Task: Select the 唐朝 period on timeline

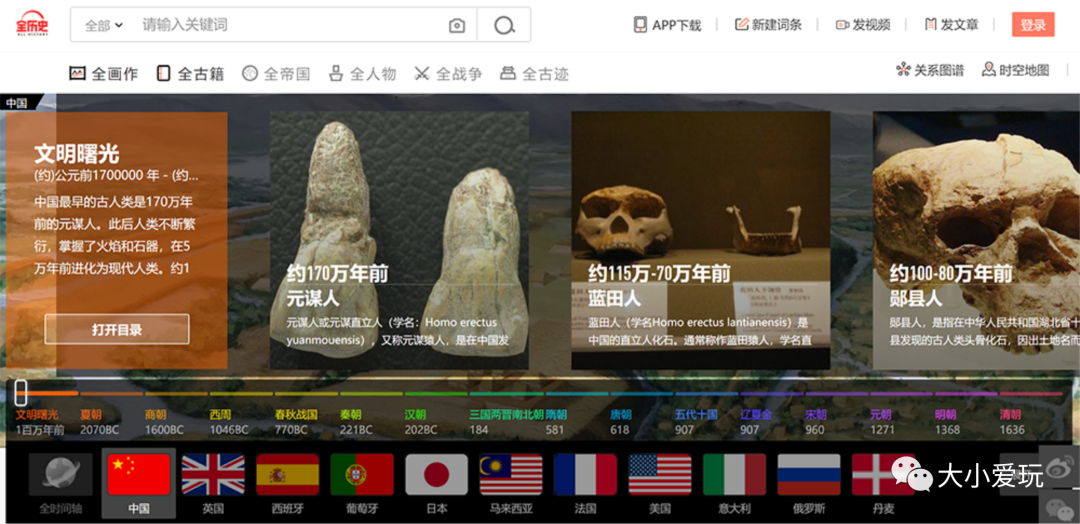Action: (x=621, y=415)
